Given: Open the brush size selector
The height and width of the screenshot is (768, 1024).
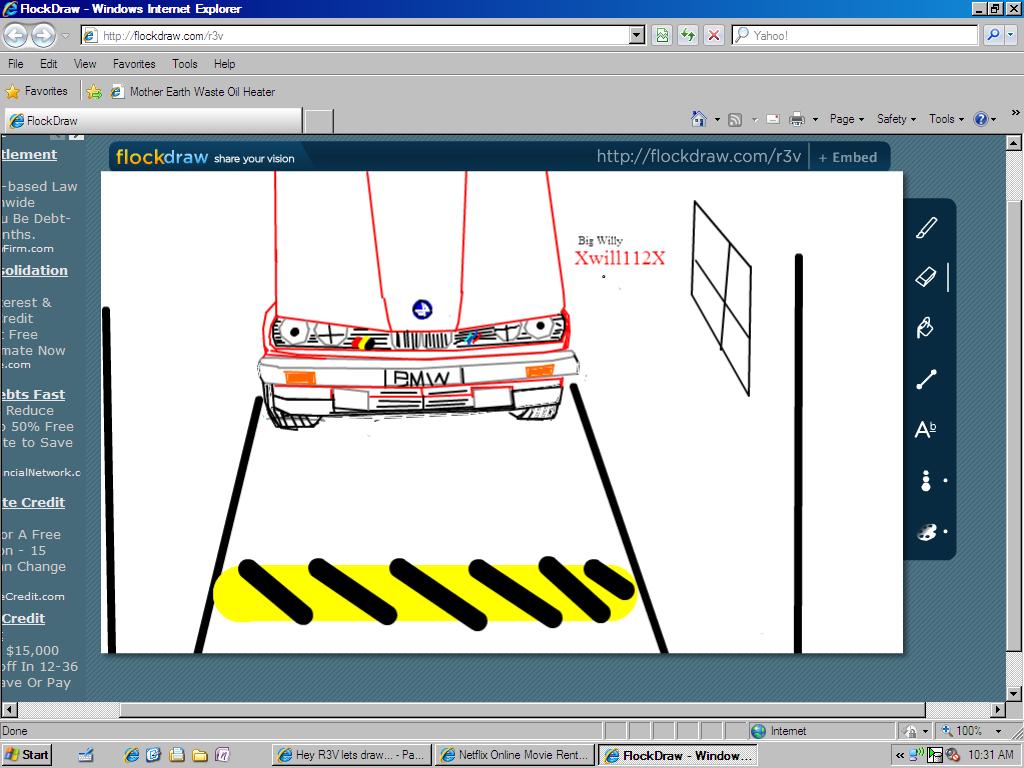Looking at the screenshot, I should [x=926, y=481].
